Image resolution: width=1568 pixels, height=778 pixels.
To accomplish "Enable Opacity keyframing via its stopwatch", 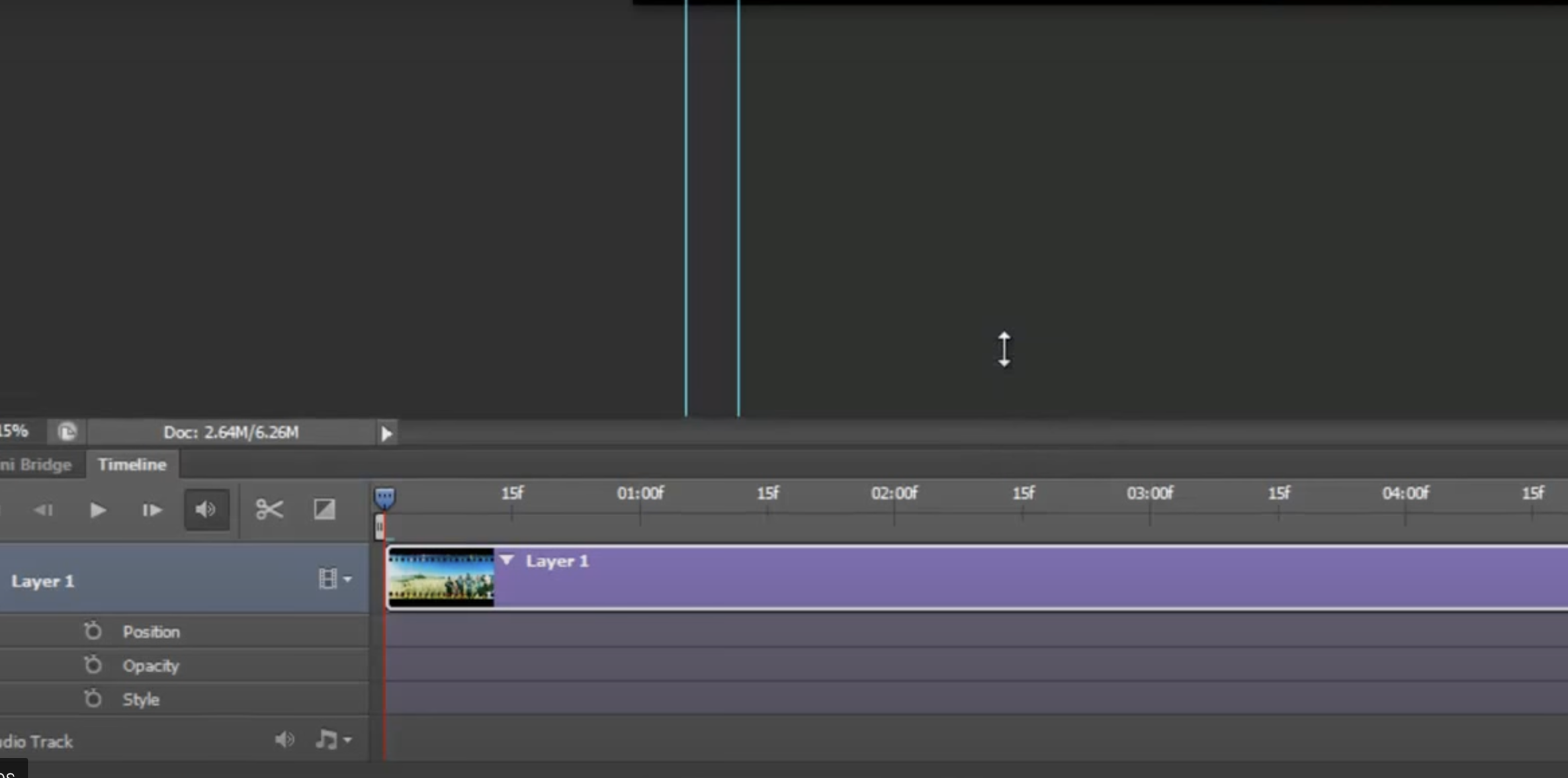I will click(93, 664).
